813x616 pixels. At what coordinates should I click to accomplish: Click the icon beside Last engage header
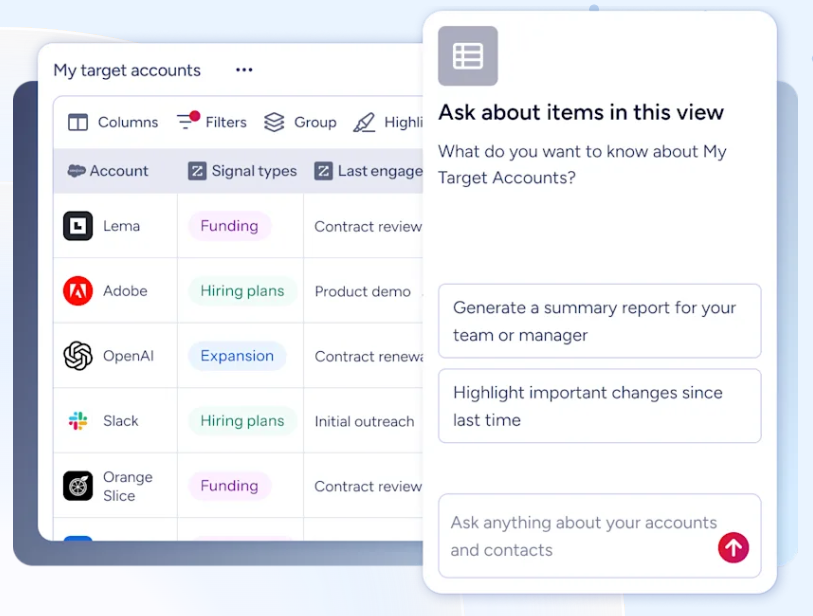323,171
